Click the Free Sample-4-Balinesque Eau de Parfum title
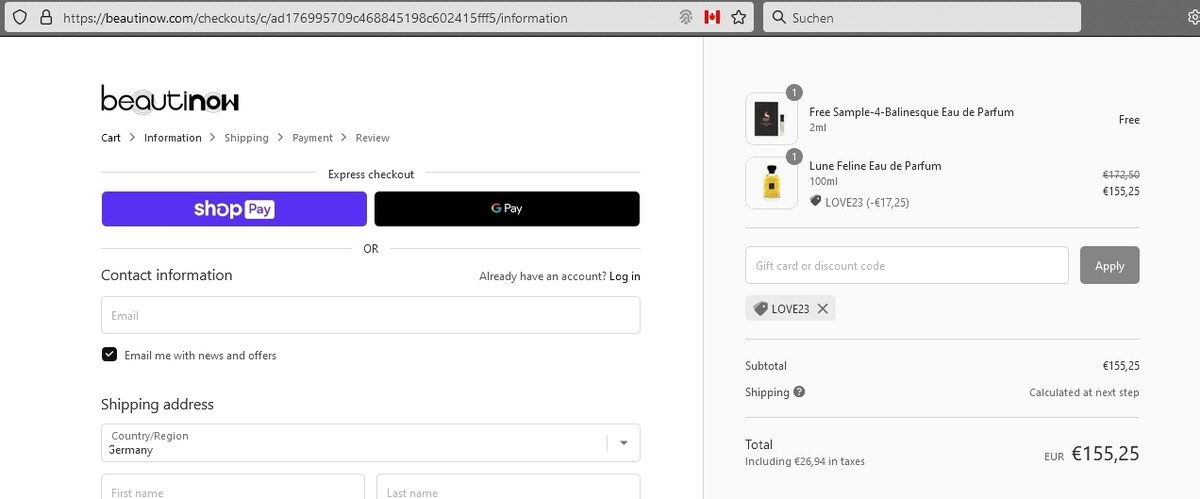The image size is (1200, 499). tap(911, 112)
